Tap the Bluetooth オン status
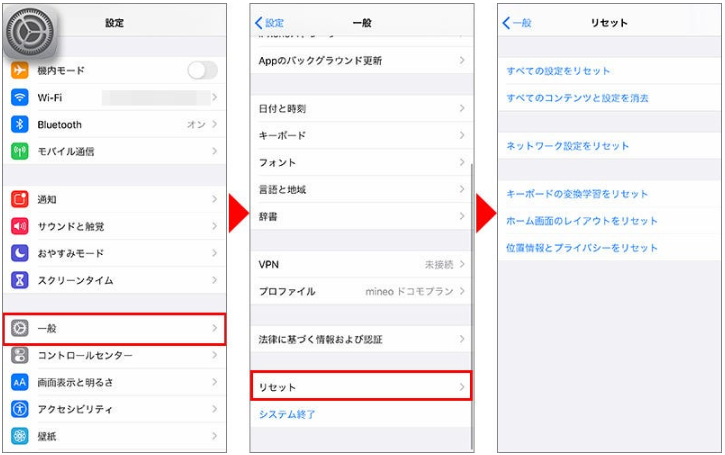Viewport: 725px width, 455px height. click(197, 124)
